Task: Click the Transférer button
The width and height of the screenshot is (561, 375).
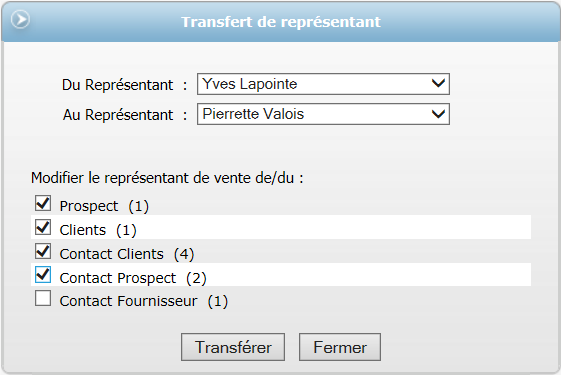Action: tap(233, 347)
